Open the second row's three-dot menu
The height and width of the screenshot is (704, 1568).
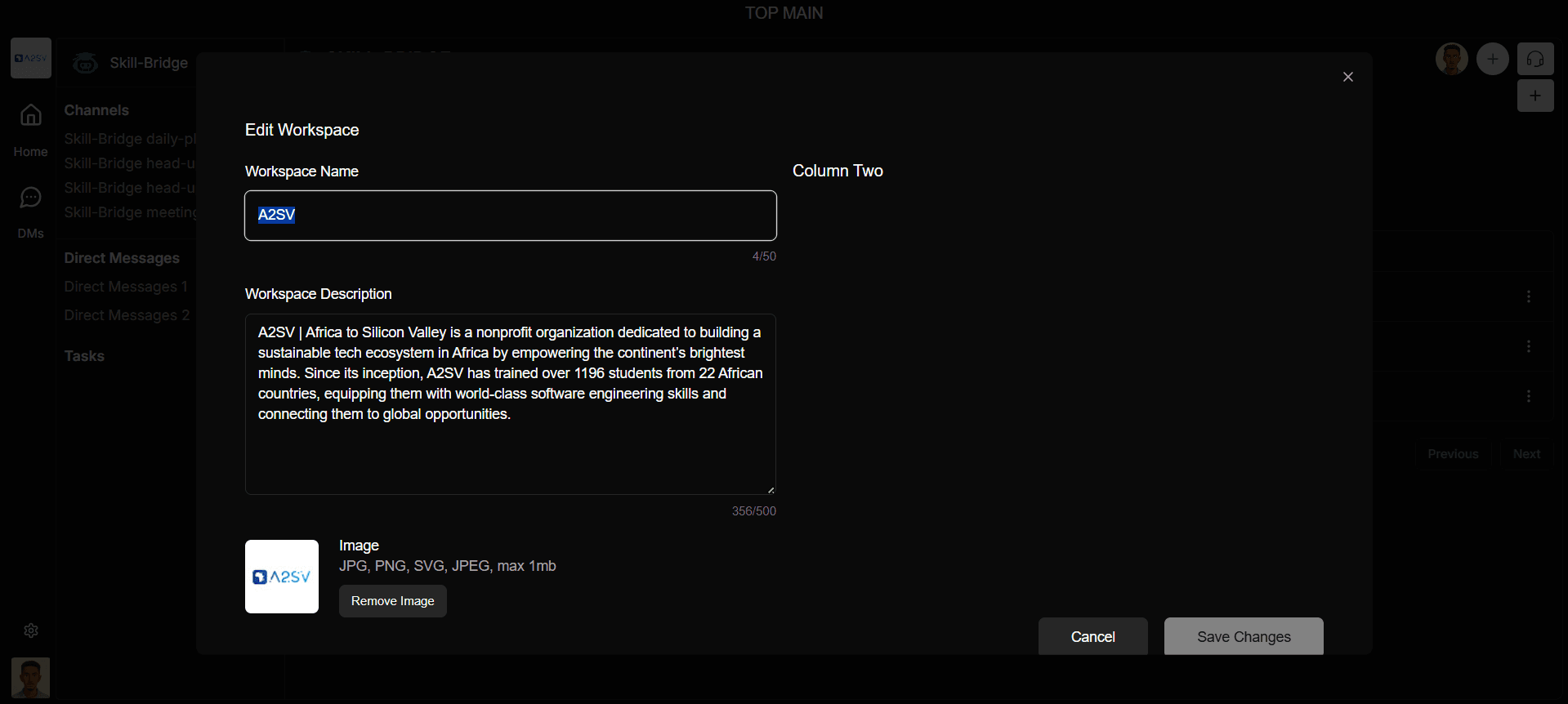(x=1529, y=346)
